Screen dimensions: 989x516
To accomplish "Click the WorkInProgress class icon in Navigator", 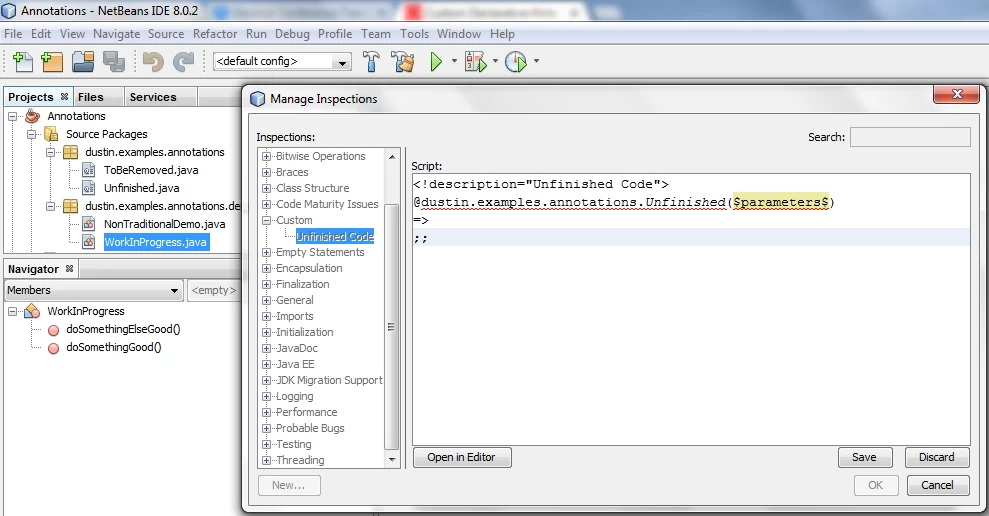I will (x=32, y=311).
